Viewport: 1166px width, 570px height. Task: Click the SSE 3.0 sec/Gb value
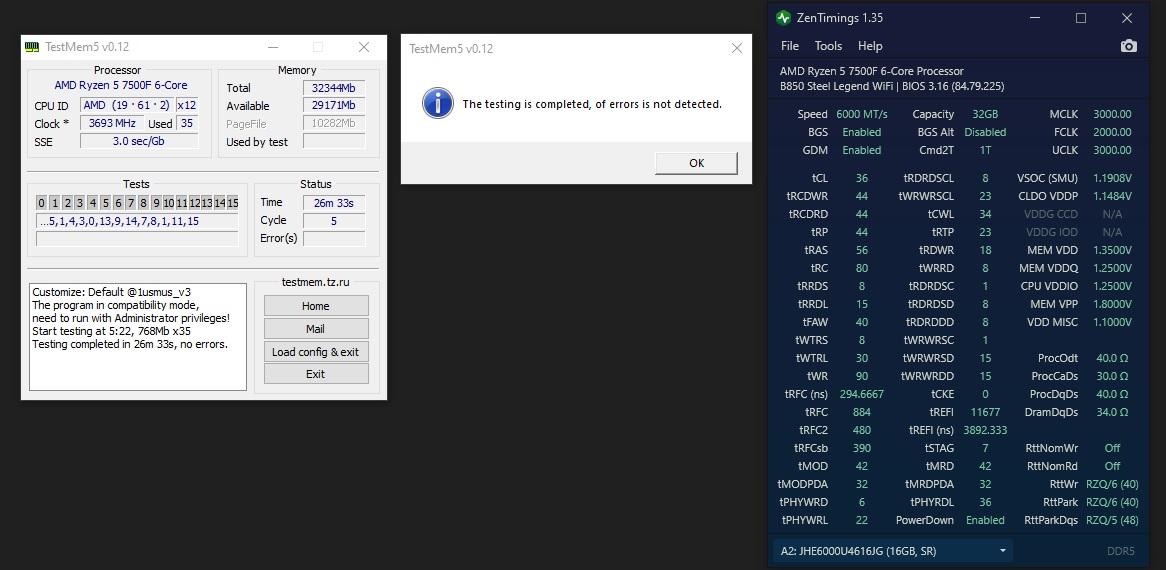click(x=139, y=141)
